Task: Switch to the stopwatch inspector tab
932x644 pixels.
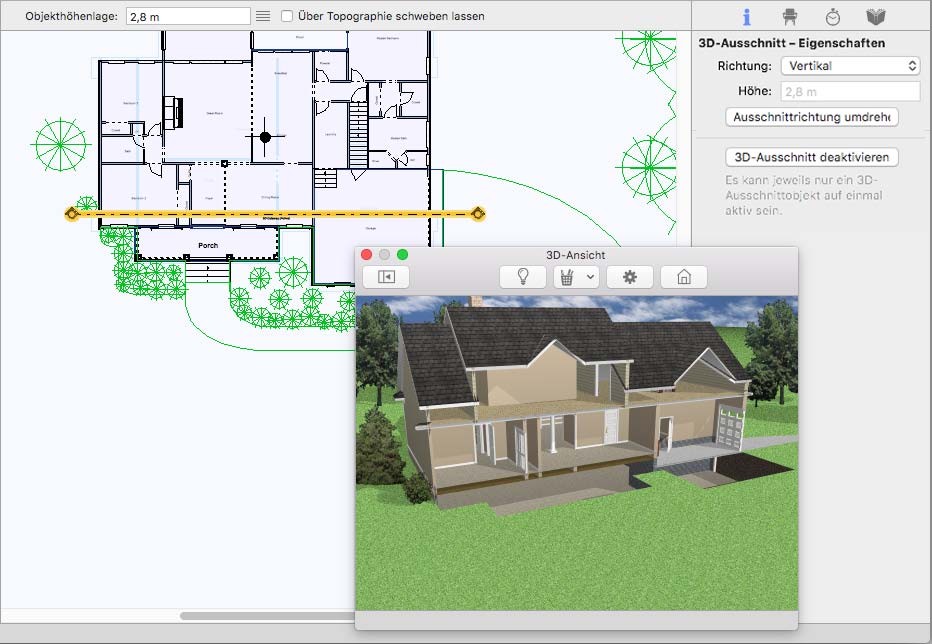Action: click(833, 17)
